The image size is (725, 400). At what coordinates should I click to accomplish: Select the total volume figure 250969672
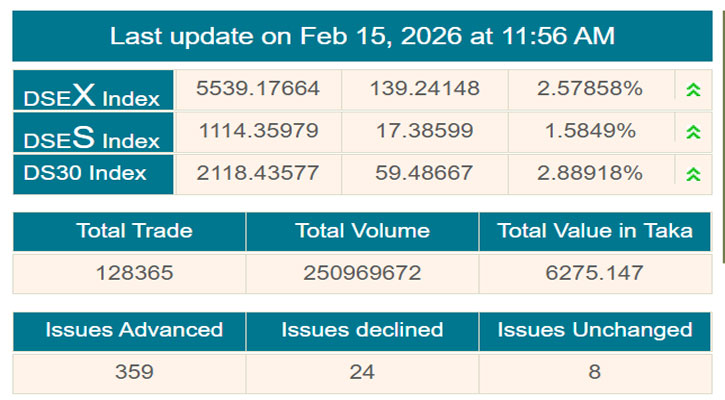pos(362,273)
